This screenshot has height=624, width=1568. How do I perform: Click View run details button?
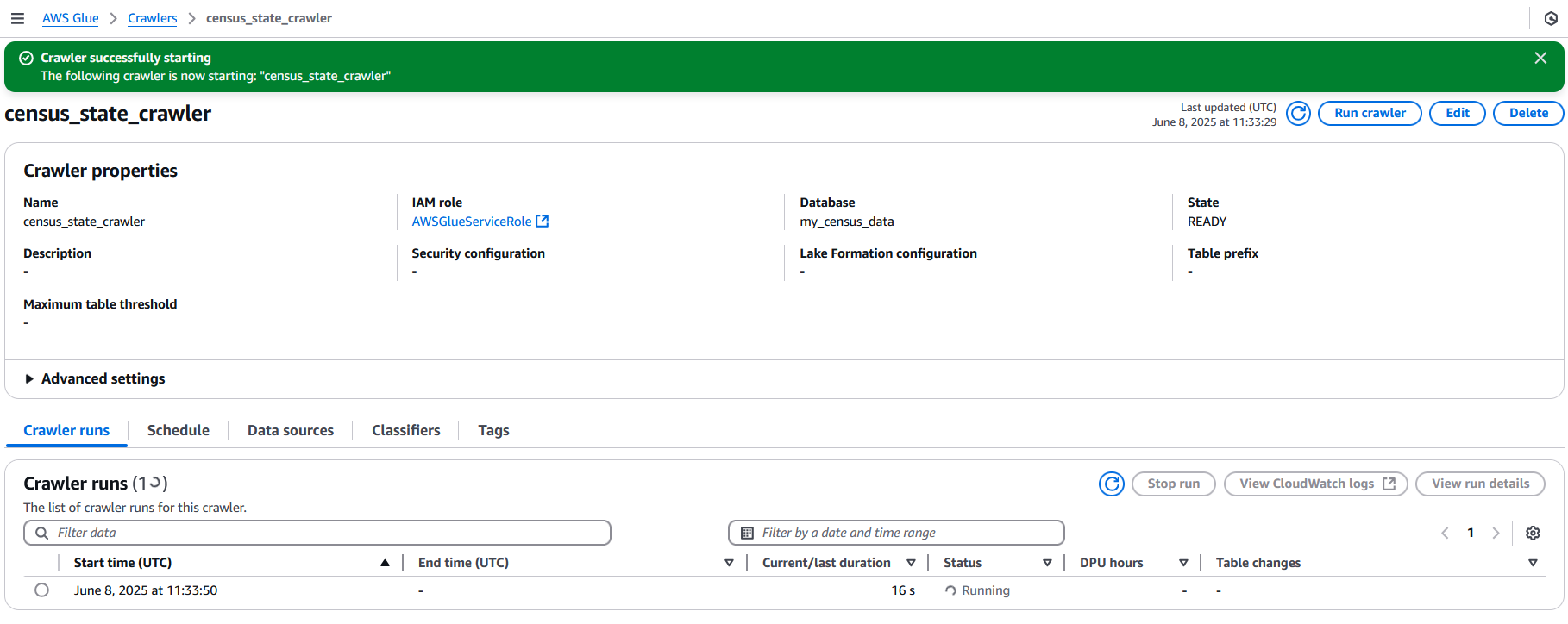click(x=1480, y=484)
